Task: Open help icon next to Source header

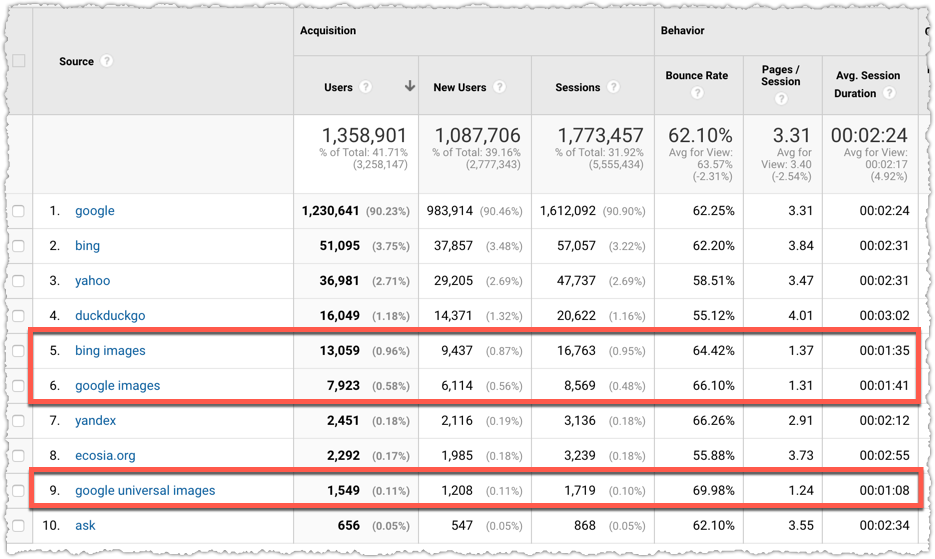Action: 106,61
